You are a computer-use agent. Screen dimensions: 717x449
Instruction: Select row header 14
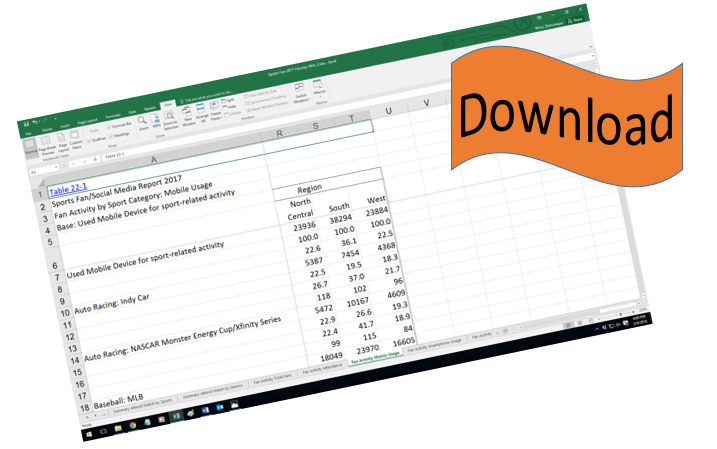(75, 360)
